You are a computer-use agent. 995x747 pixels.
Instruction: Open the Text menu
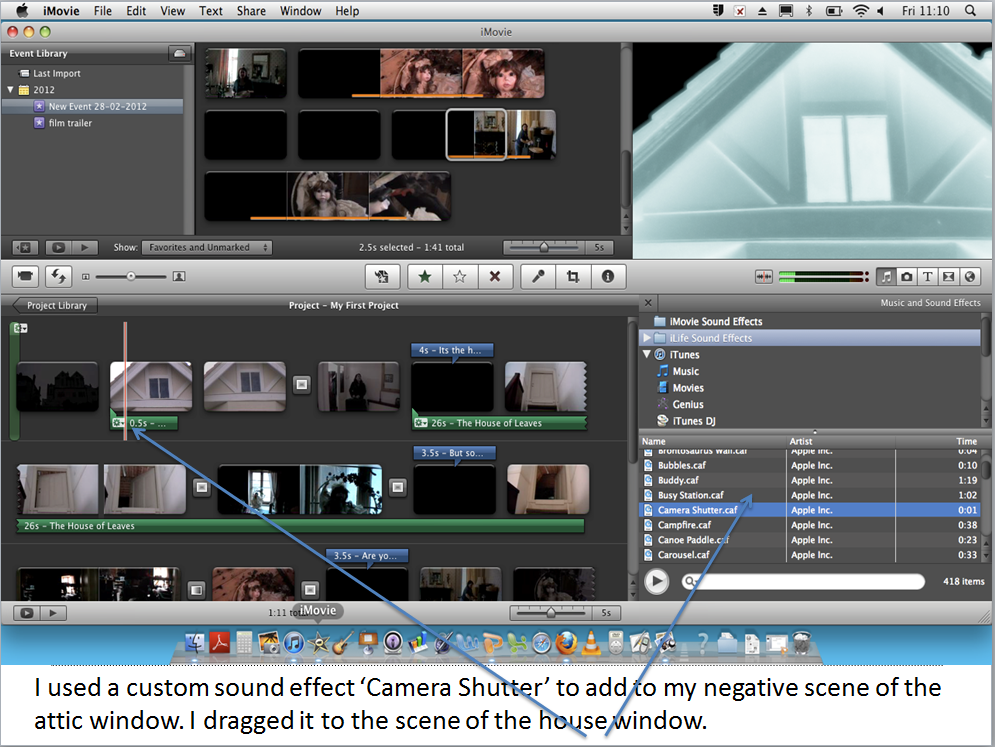[x=211, y=11]
